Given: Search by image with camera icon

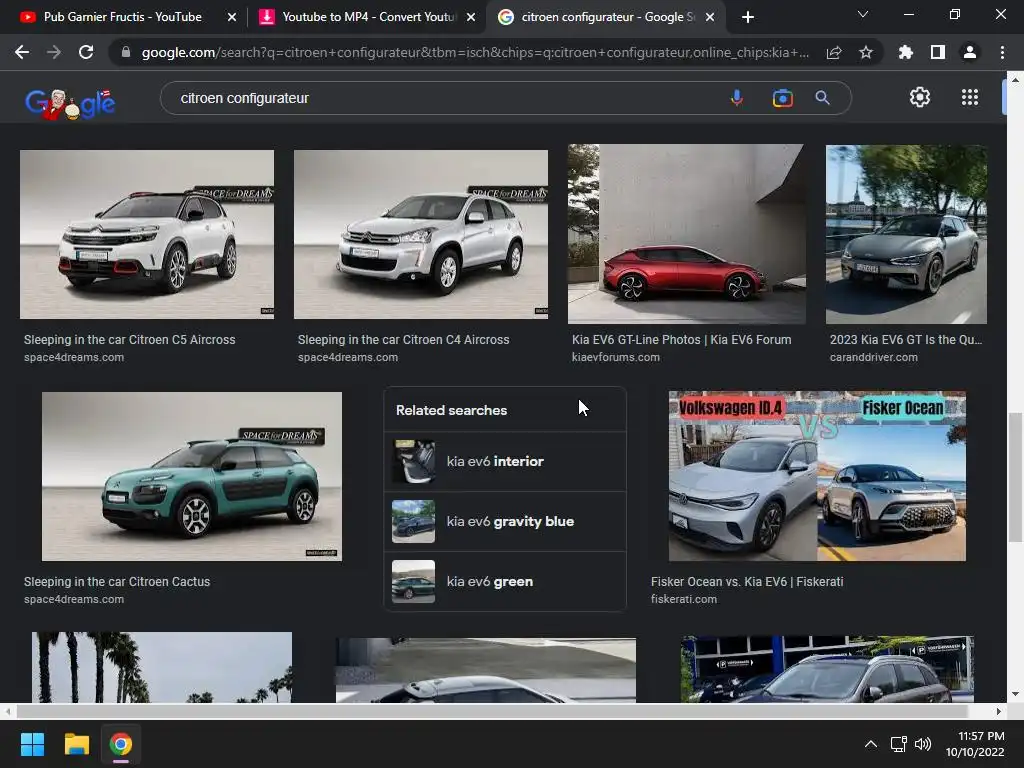Looking at the screenshot, I should (782, 98).
